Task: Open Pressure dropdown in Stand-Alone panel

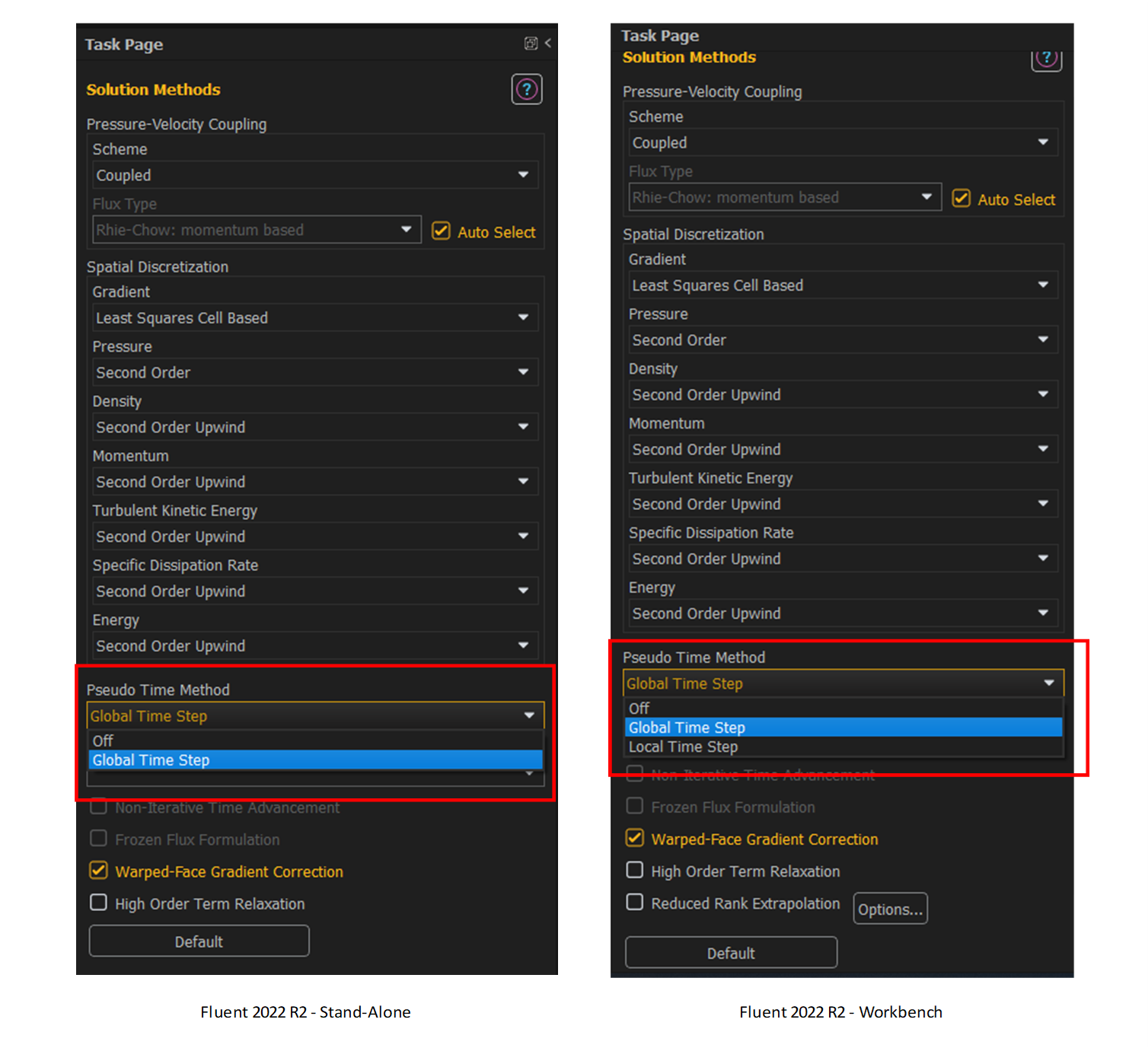Action: 315,372
